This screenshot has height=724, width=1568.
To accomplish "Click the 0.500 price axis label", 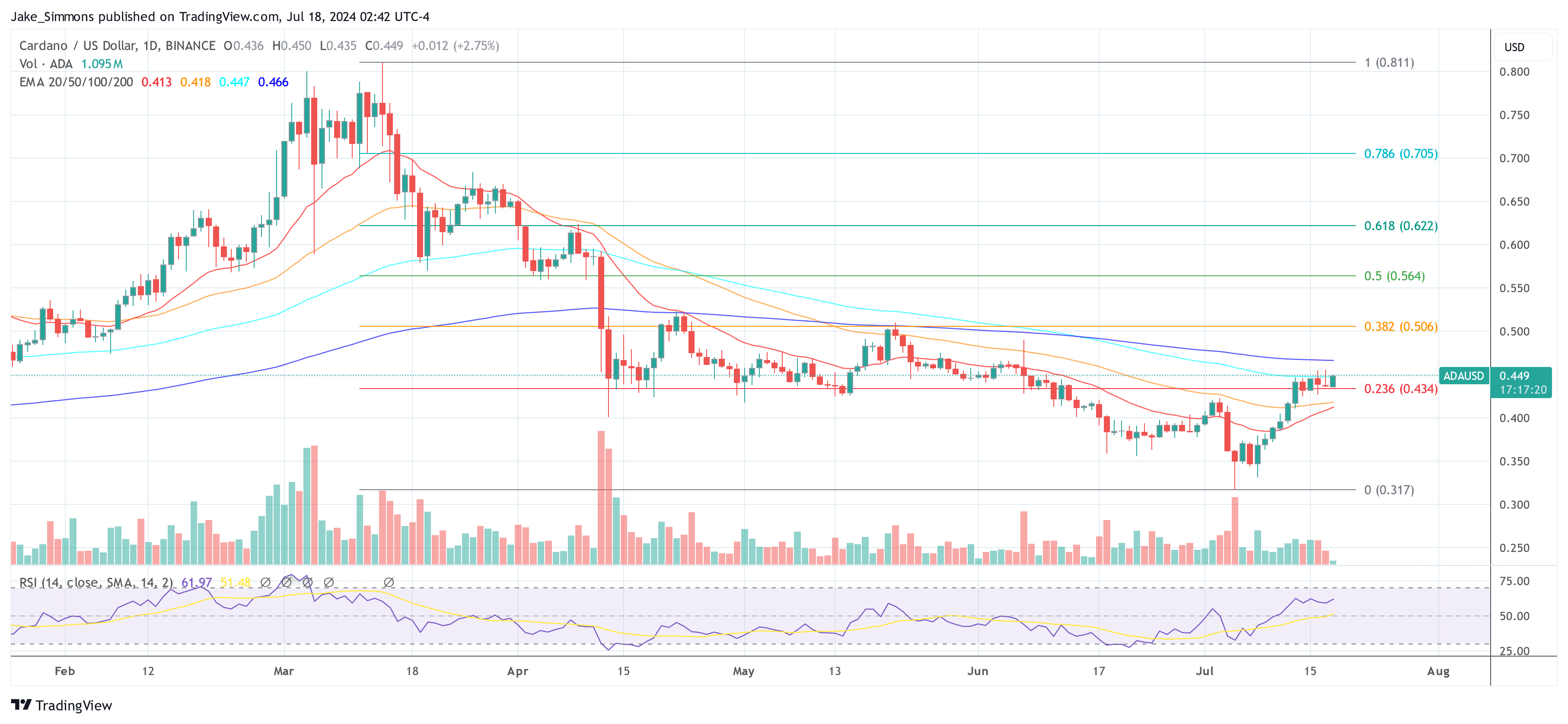I will tap(1514, 332).
